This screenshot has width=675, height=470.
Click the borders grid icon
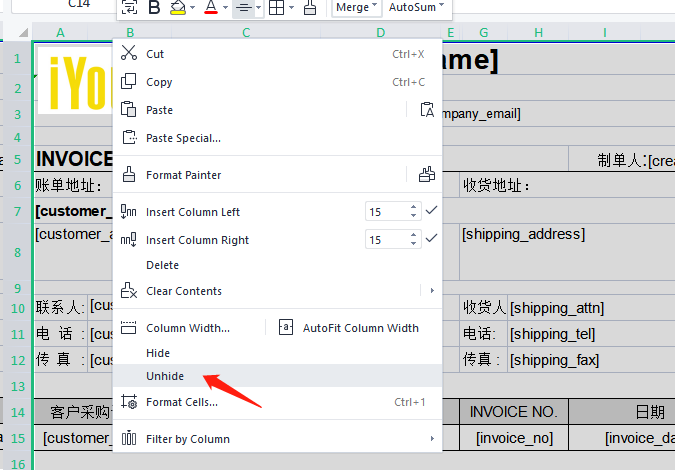tap(276, 8)
